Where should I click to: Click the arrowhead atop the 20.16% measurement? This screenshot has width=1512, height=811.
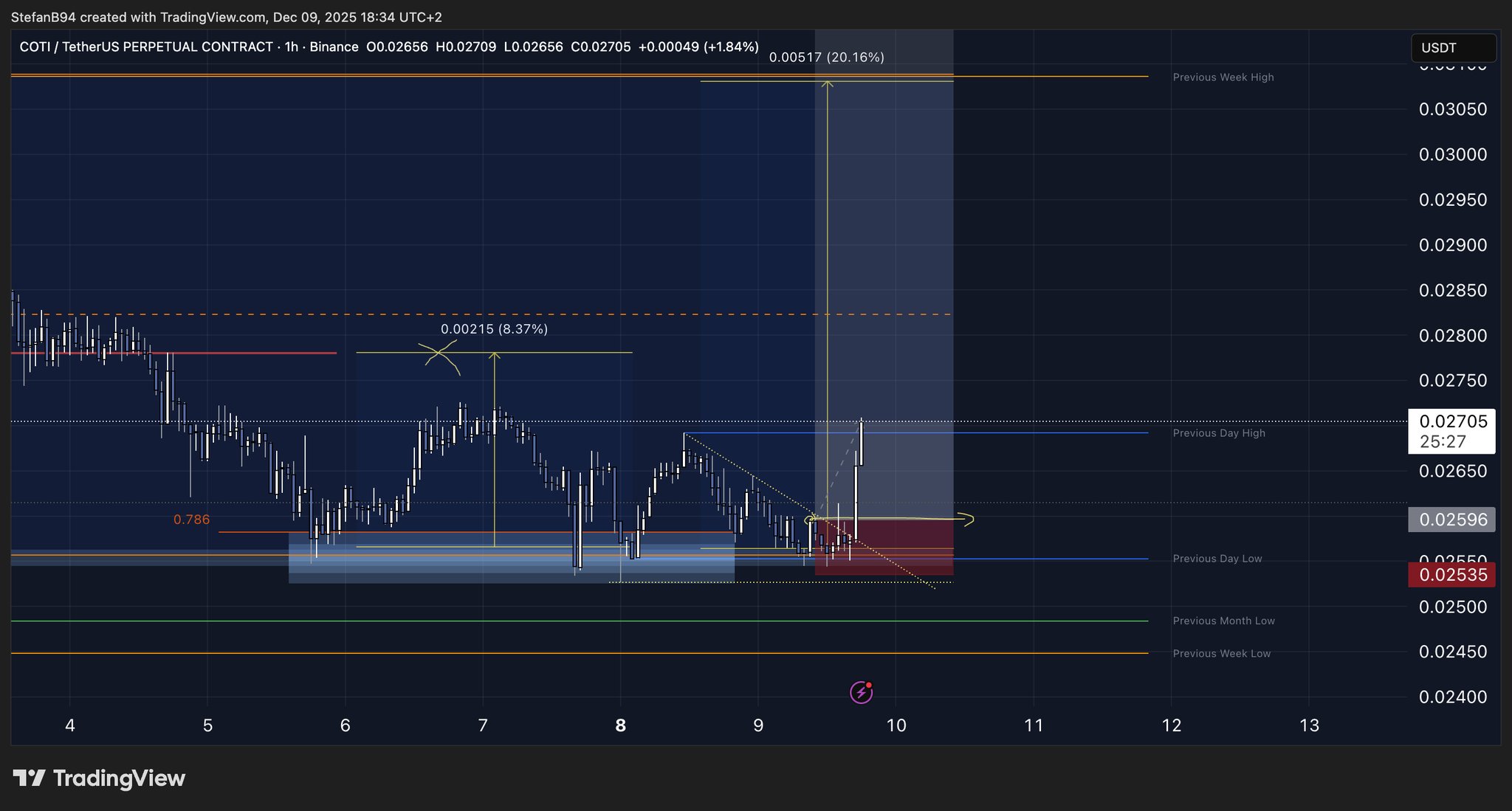(x=827, y=84)
